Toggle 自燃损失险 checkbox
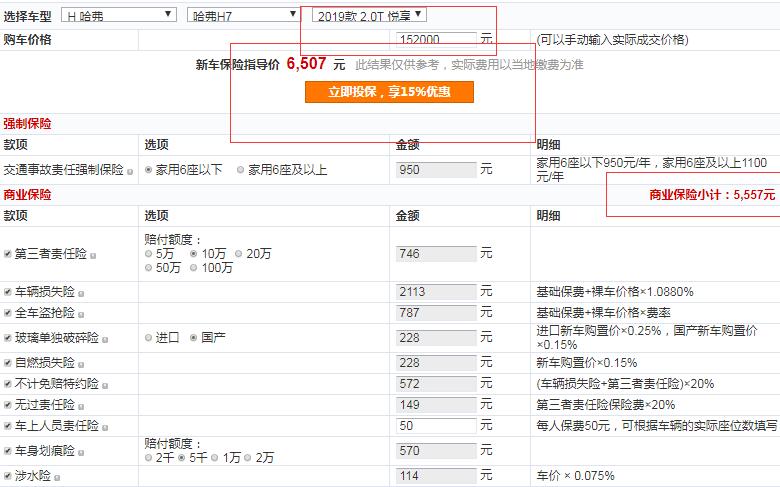The width and height of the screenshot is (780, 487). click(x=7, y=363)
